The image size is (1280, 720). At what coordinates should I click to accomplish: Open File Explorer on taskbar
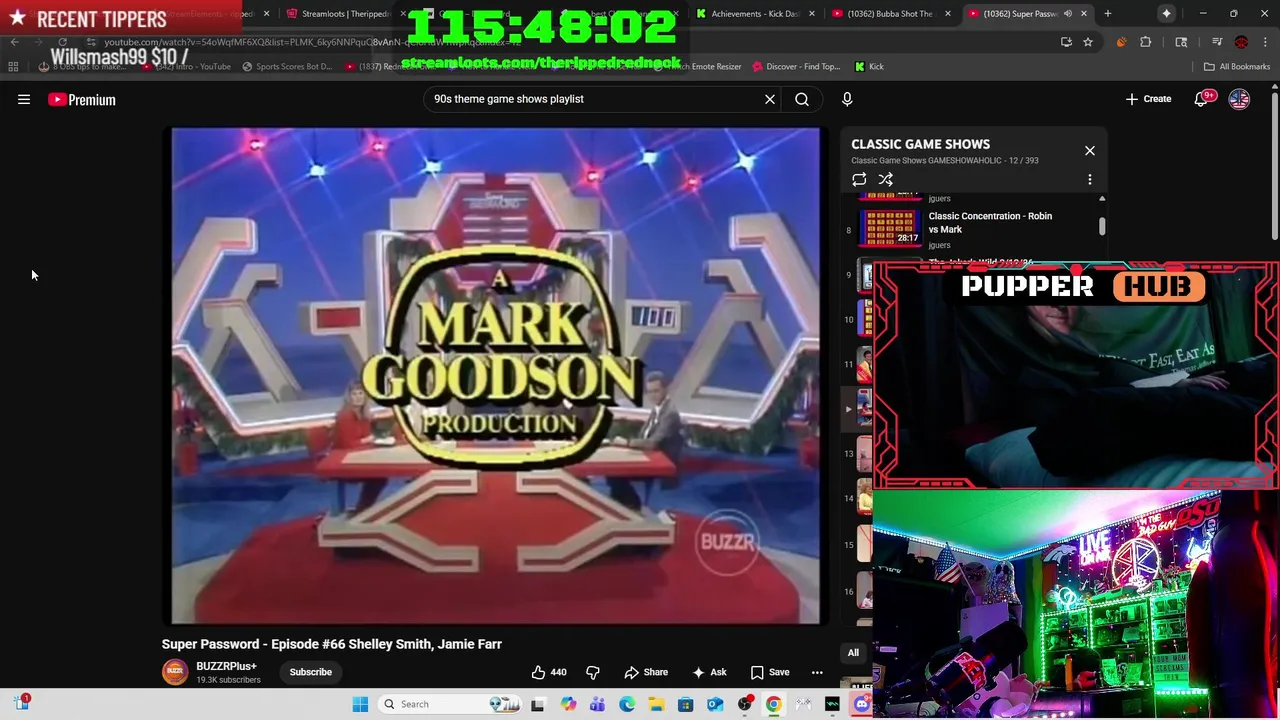[x=656, y=704]
